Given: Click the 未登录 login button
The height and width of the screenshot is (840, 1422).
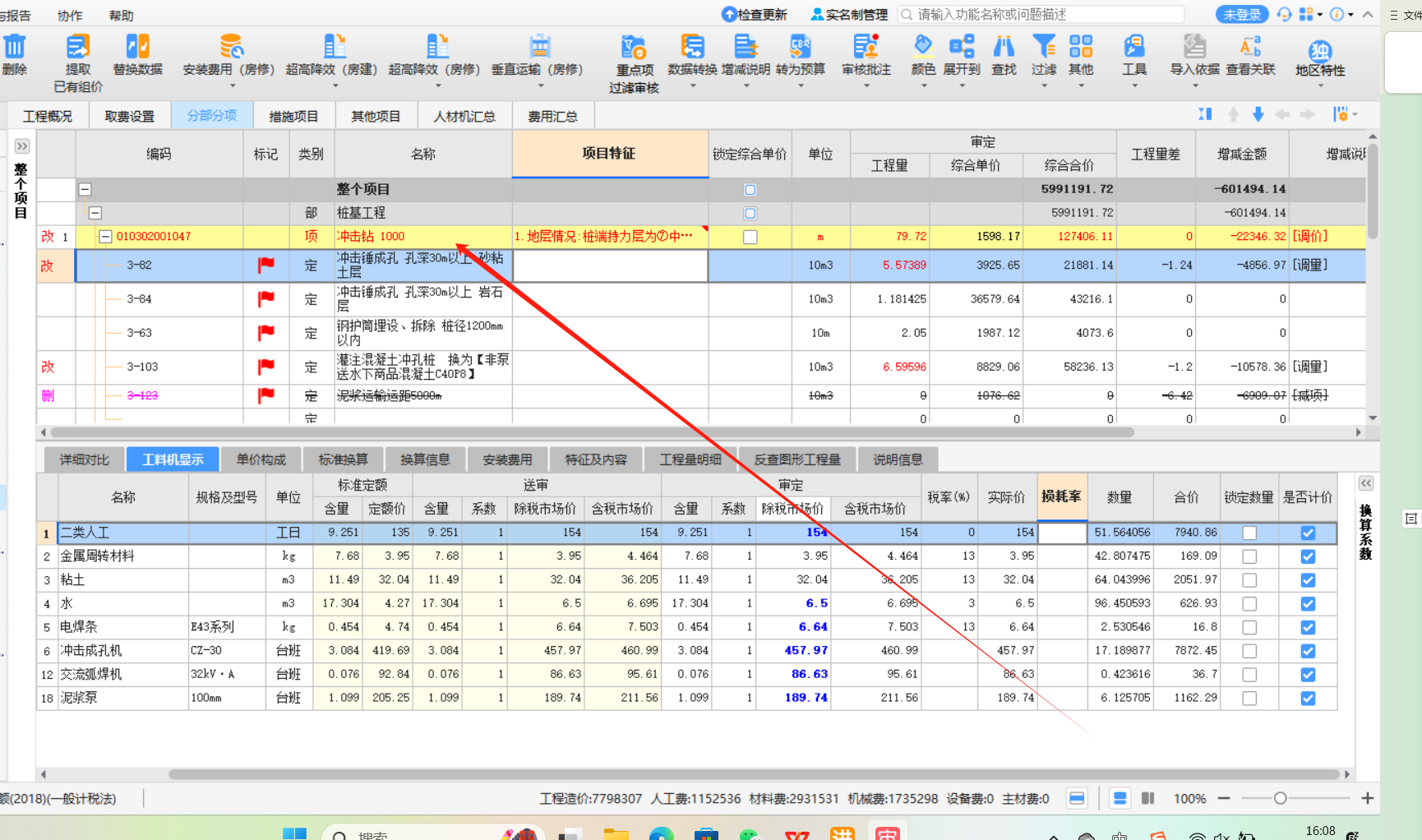Looking at the screenshot, I should [x=1242, y=14].
